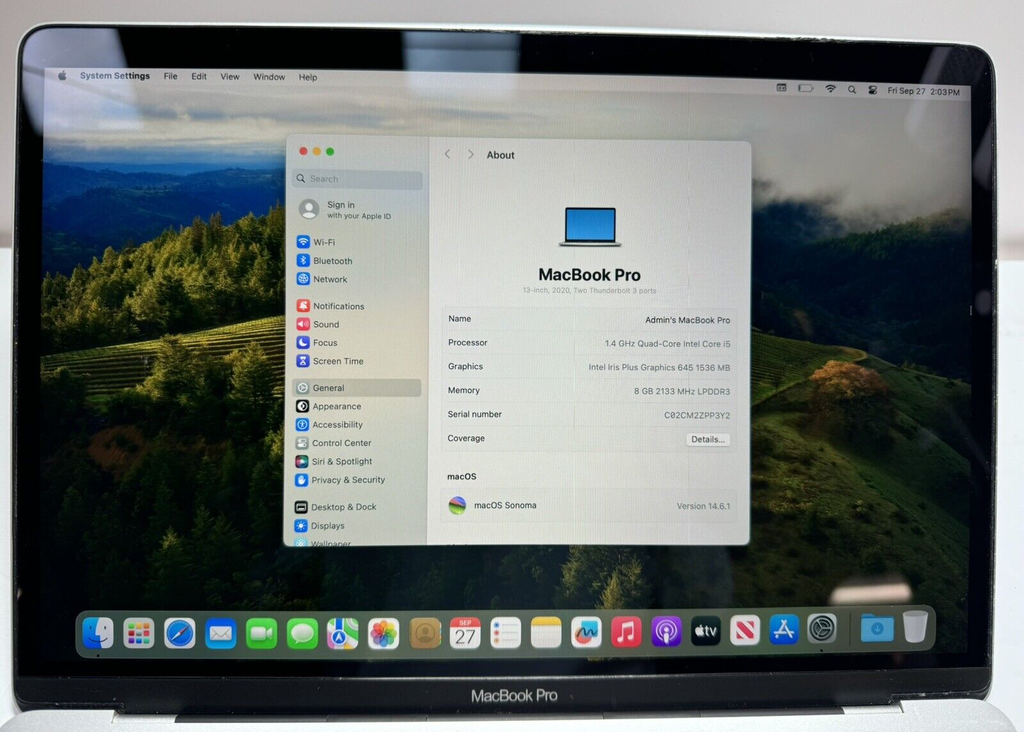Open Photos from the Dock

383,633
